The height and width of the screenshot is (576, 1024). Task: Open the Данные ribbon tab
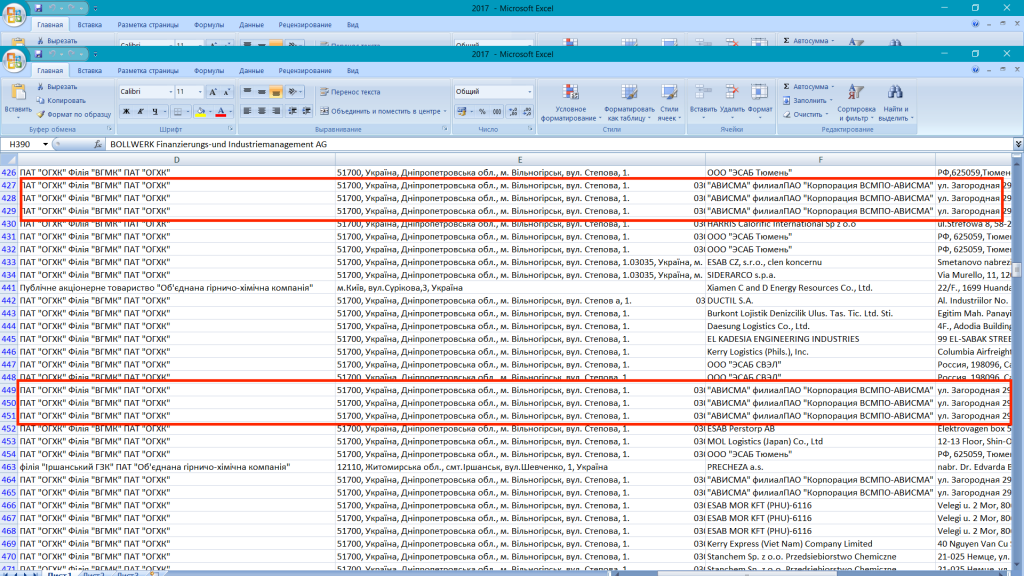[x=252, y=71]
